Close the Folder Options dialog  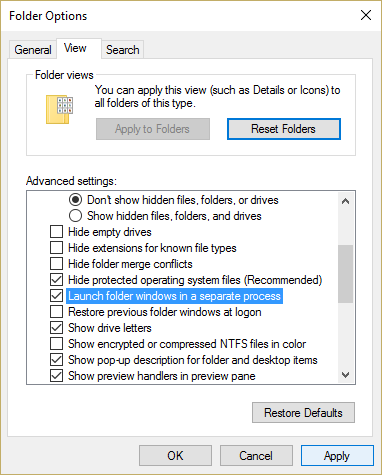click(366, 15)
